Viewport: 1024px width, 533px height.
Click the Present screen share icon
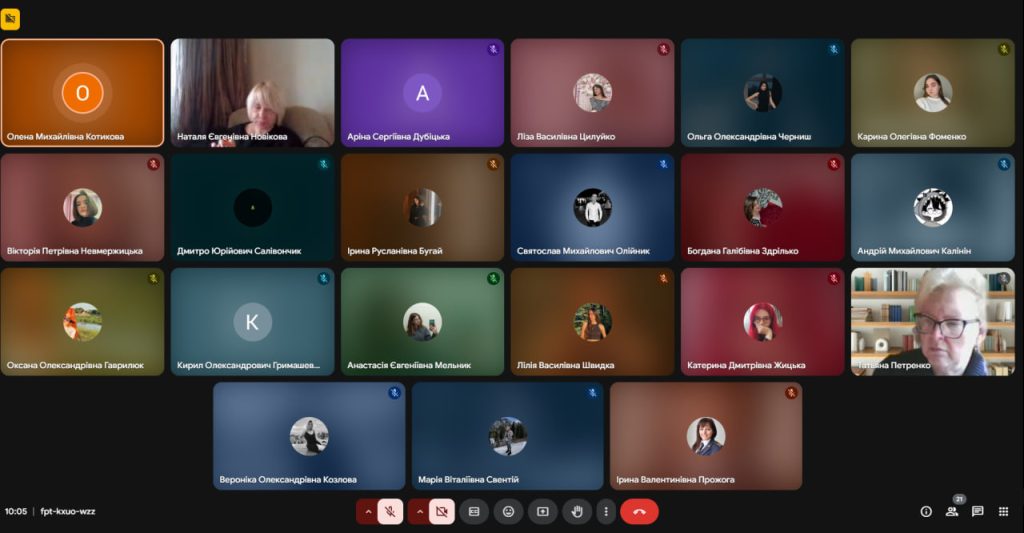point(543,511)
